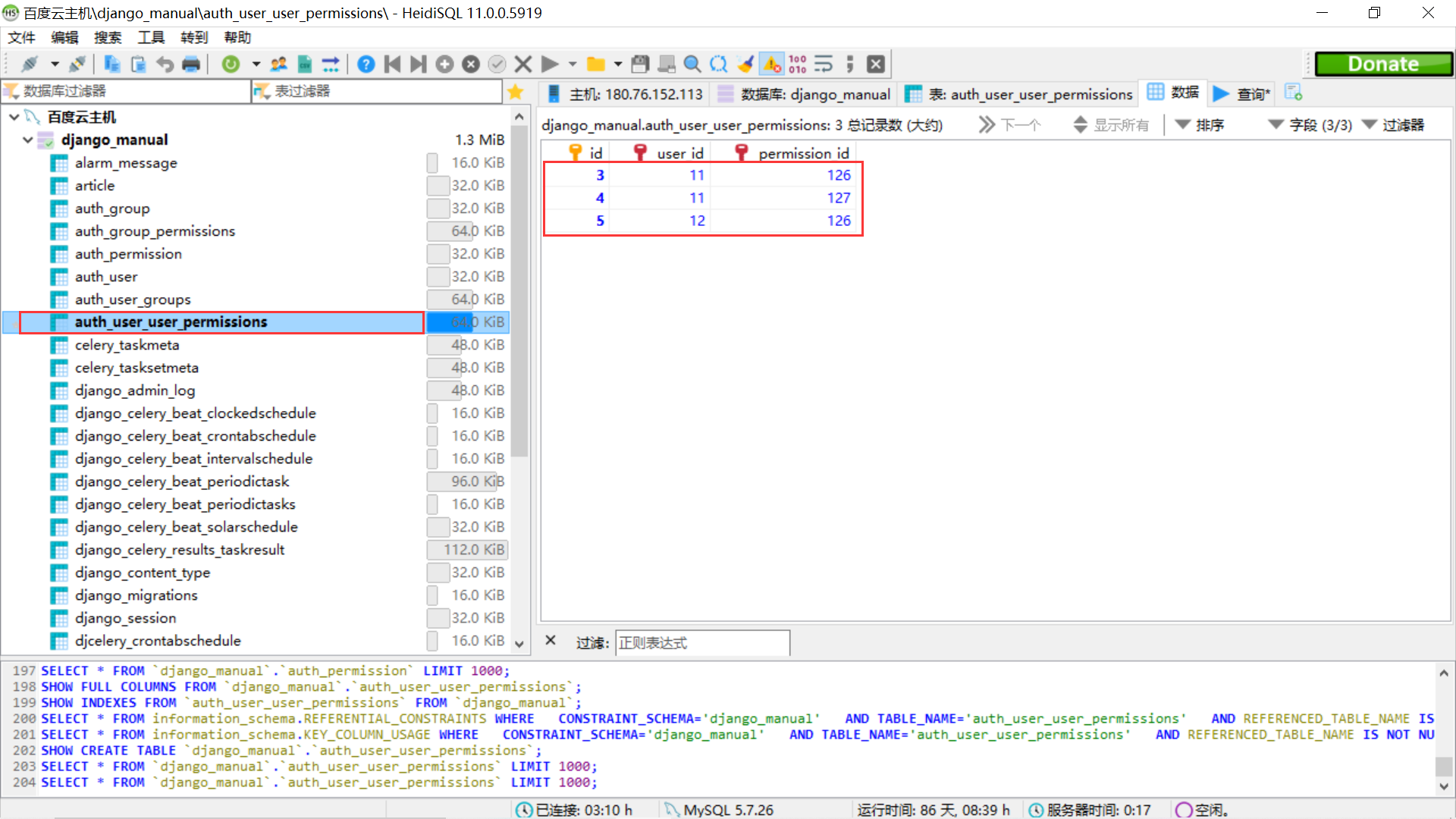Image resolution: width=1456 pixels, height=819 pixels.
Task: Click the paste clipboard icon
Action: coord(138,64)
